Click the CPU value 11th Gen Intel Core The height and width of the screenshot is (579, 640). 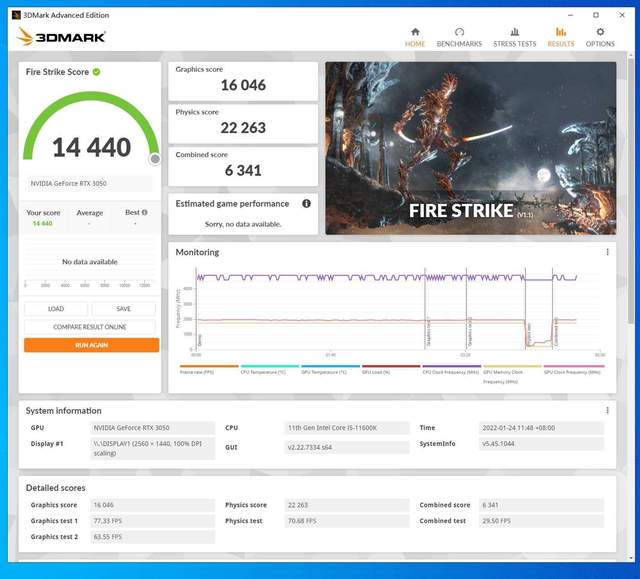tap(347, 428)
